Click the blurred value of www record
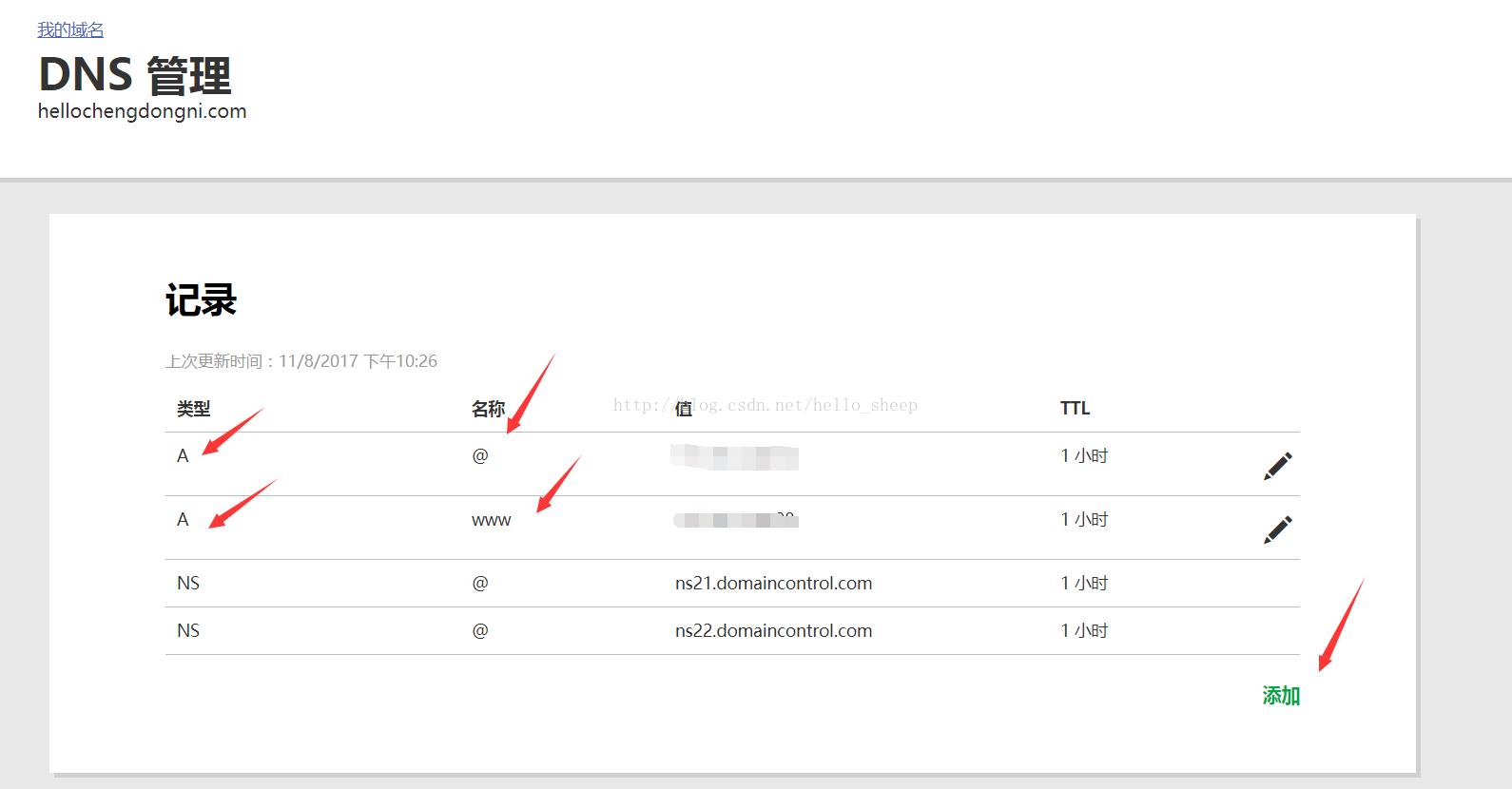Screen dimensions: 1512x789 [736, 520]
